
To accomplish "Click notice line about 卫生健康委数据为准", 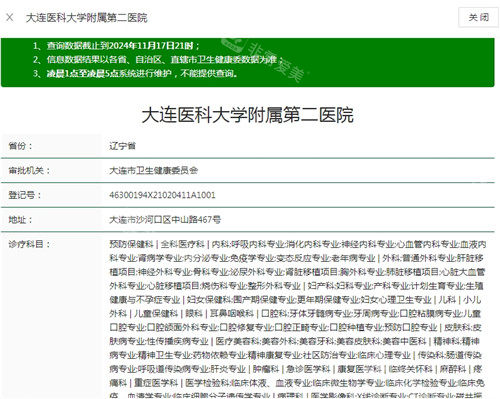I will [165, 60].
